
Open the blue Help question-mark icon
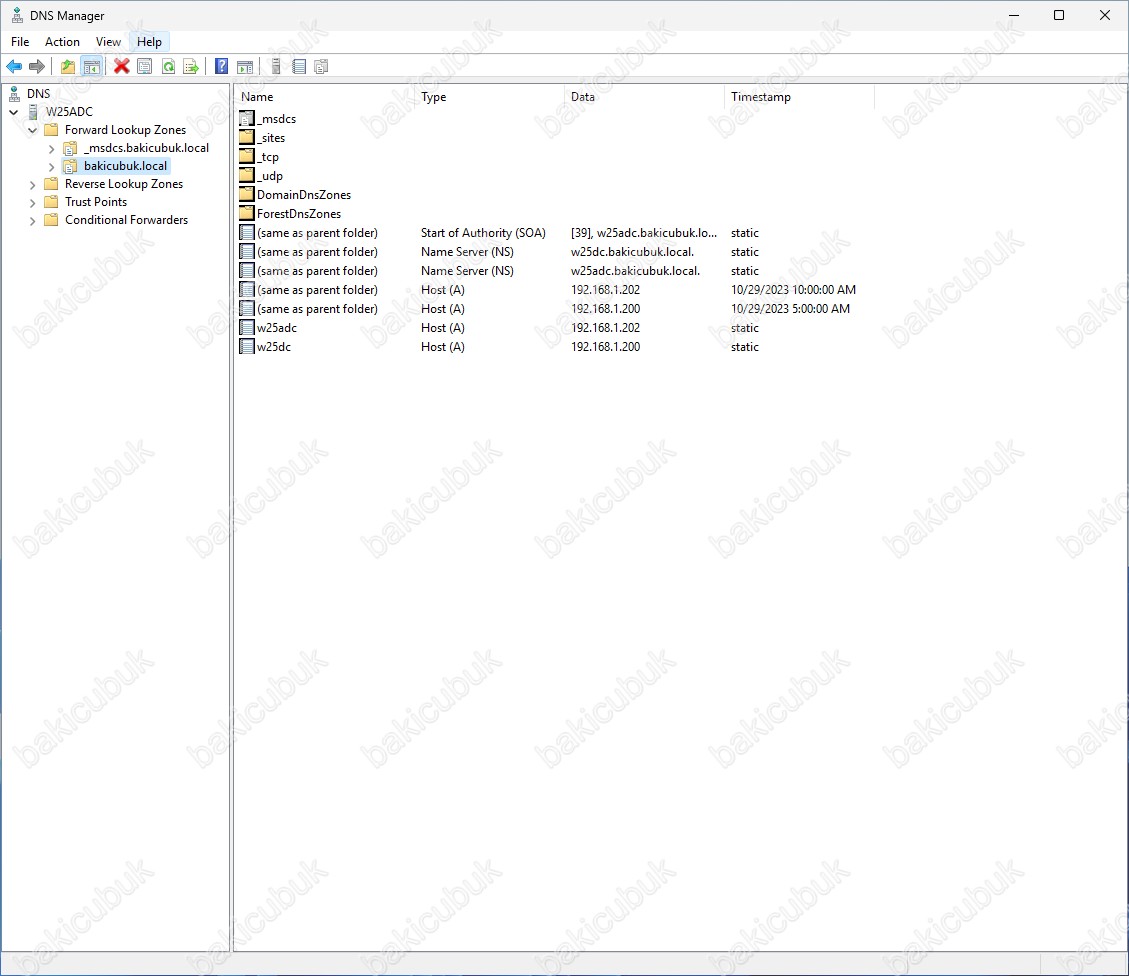[x=222, y=67]
